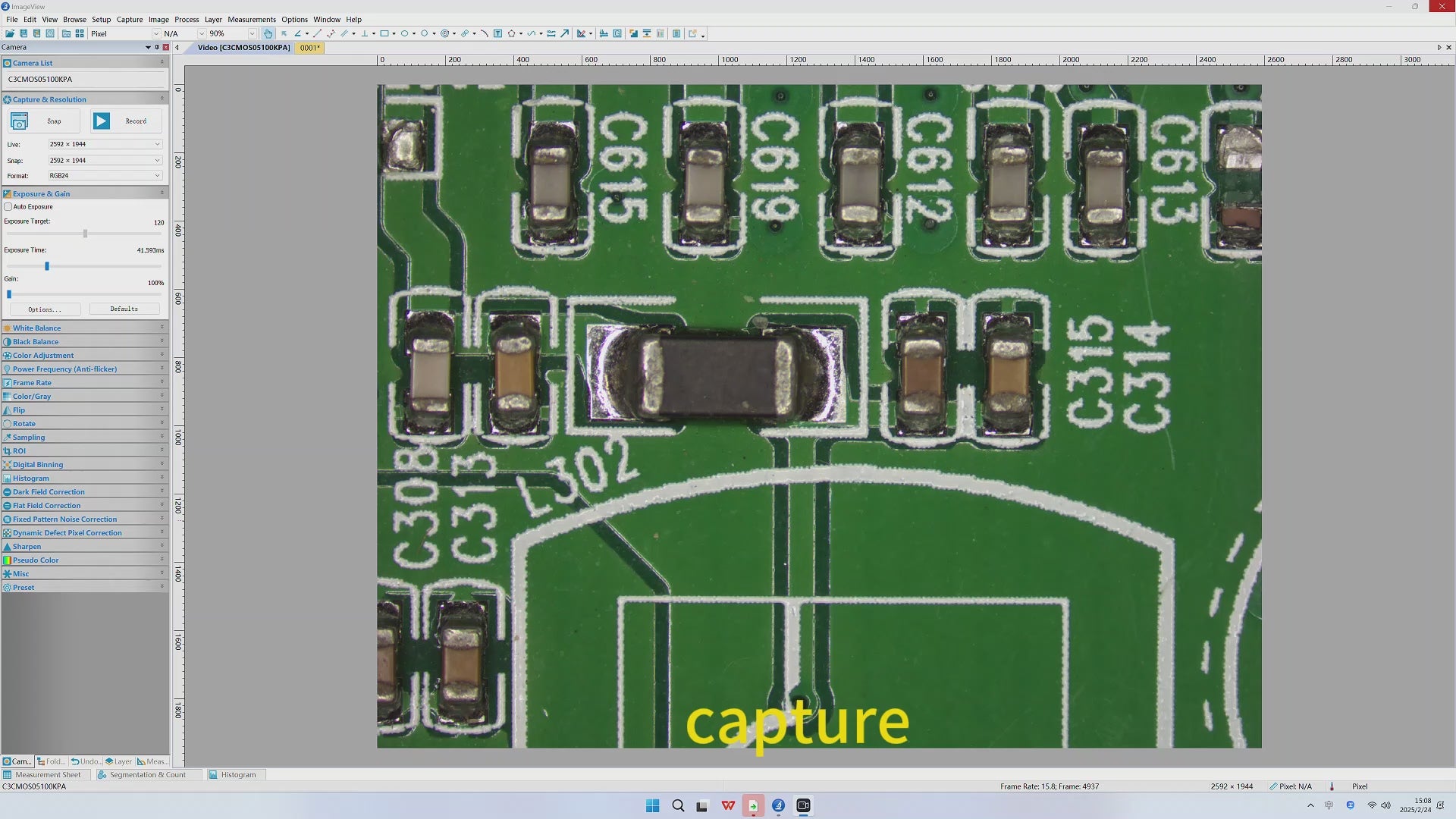Expand the Sharpen section
The width and height of the screenshot is (1456, 819).
pyautogui.click(x=84, y=546)
